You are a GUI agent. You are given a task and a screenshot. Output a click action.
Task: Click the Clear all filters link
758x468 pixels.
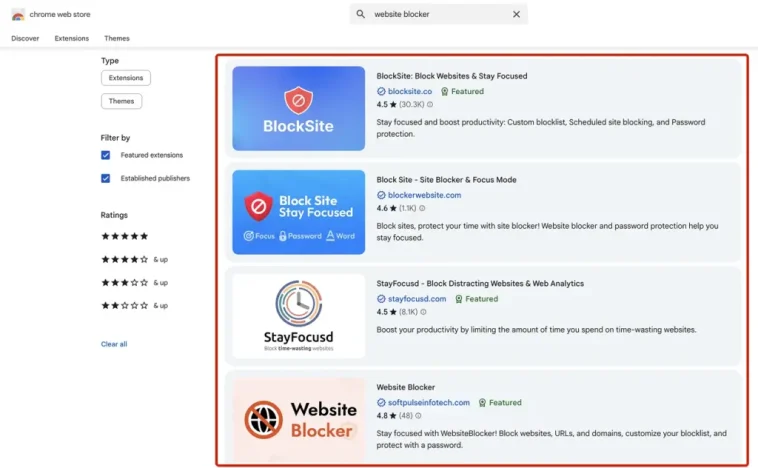click(114, 344)
